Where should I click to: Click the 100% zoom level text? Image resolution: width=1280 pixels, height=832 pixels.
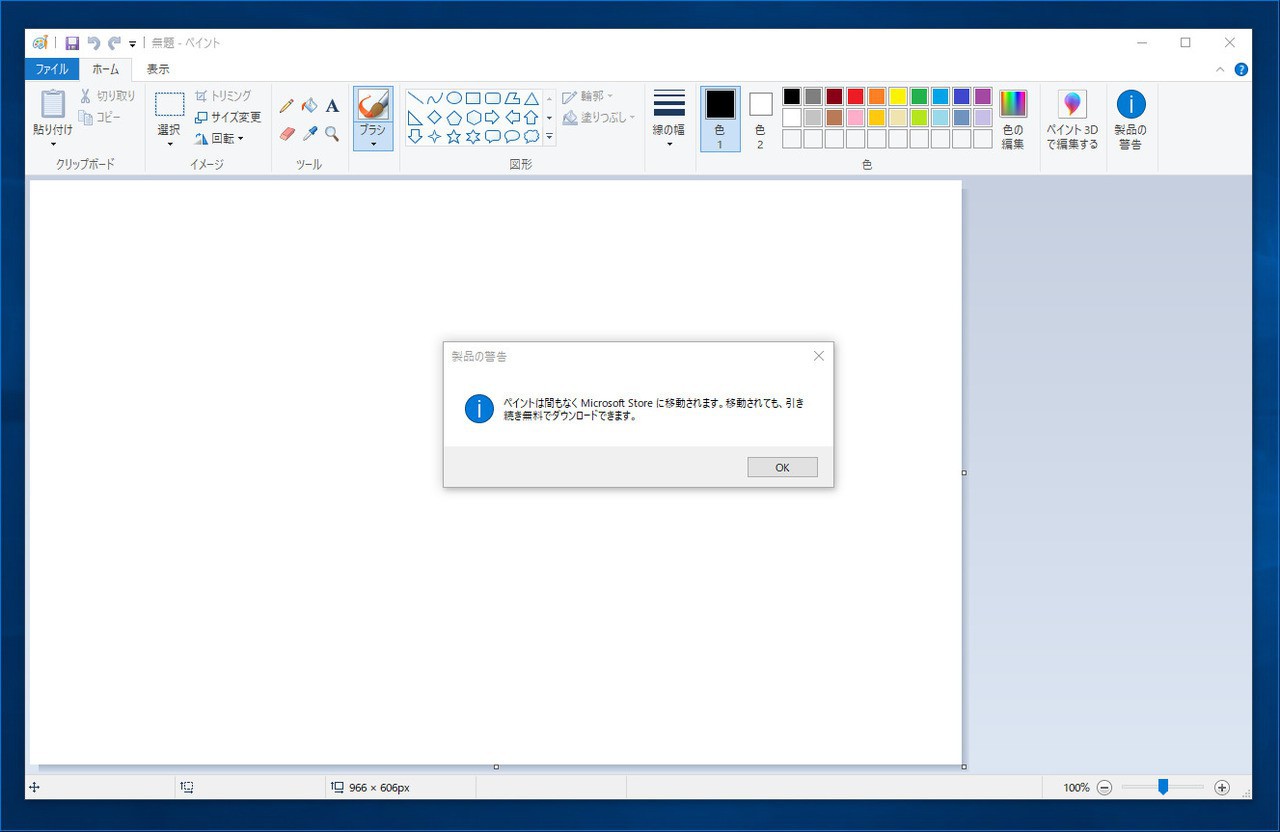click(1076, 788)
